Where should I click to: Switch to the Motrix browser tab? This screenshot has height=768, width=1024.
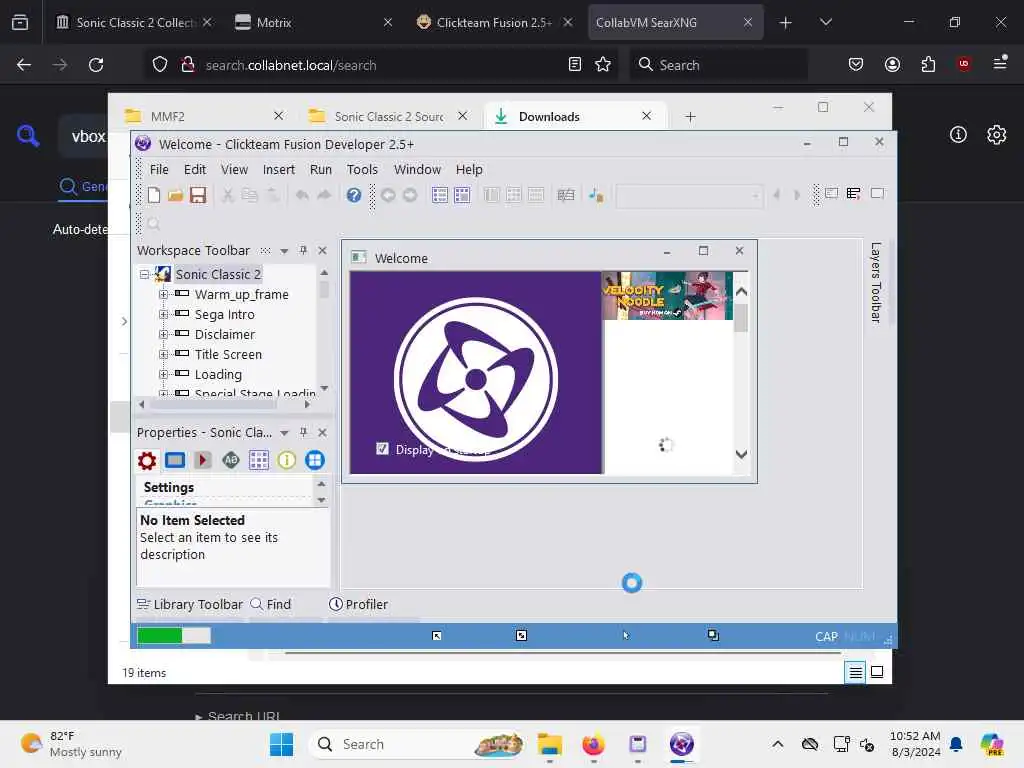311,22
